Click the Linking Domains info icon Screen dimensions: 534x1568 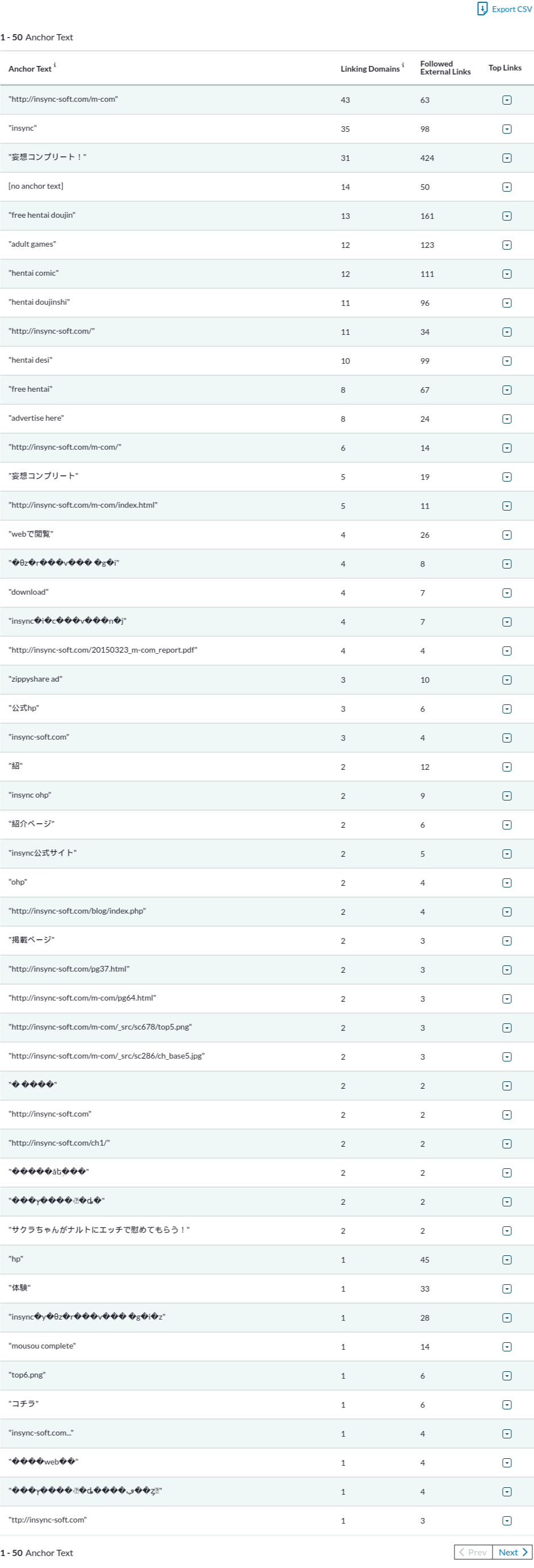(403, 65)
